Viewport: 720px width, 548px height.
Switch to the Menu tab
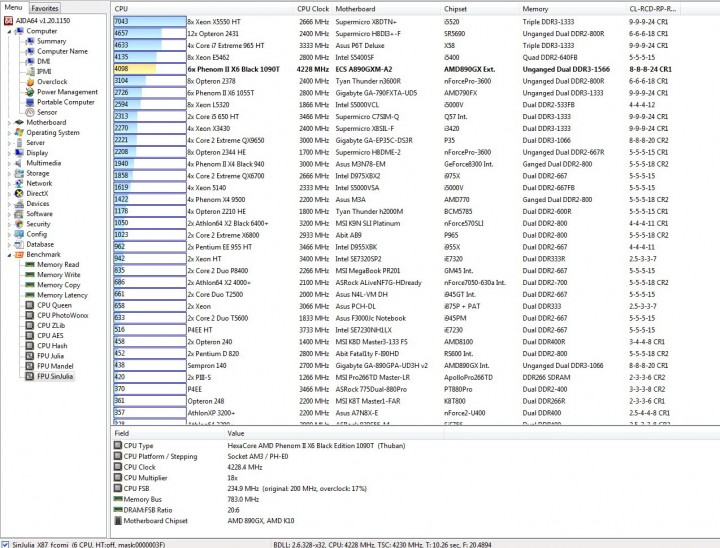[x=13, y=7]
